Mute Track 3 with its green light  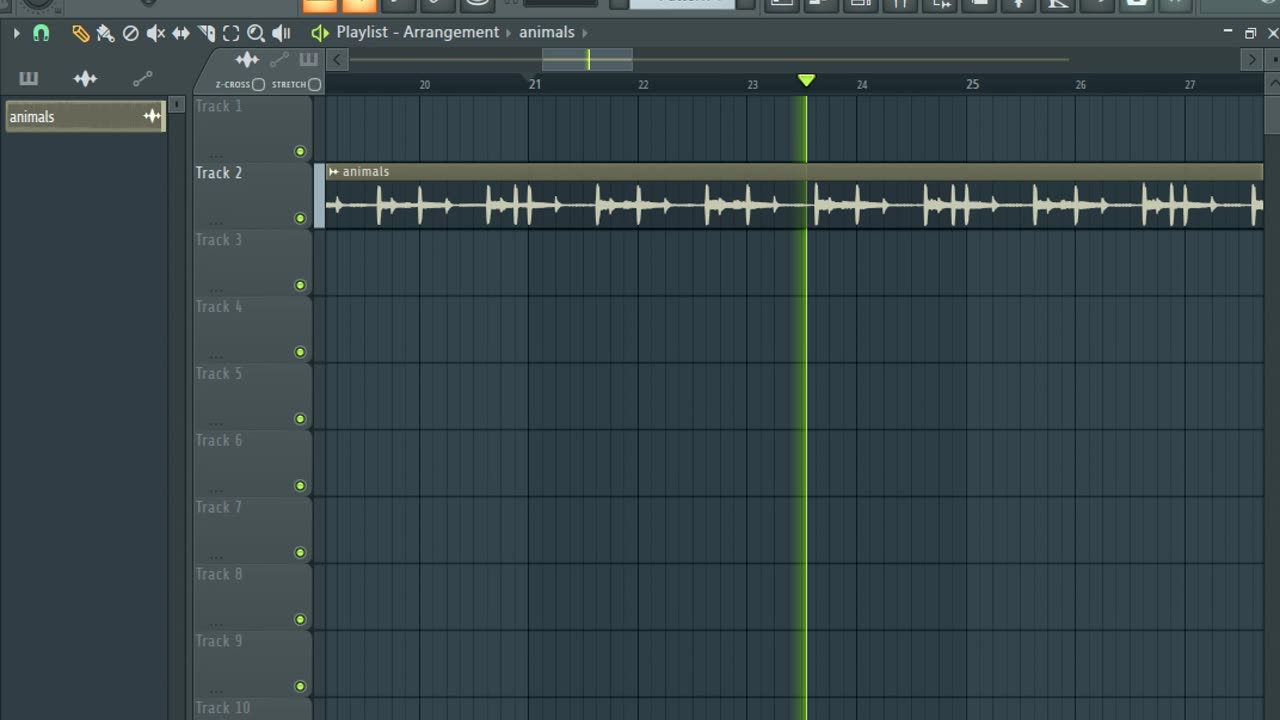(300, 285)
